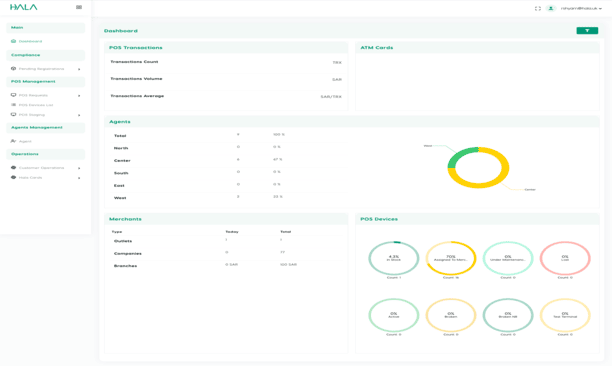Click the Merchants panel title
612x366 pixels.
click(125, 219)
